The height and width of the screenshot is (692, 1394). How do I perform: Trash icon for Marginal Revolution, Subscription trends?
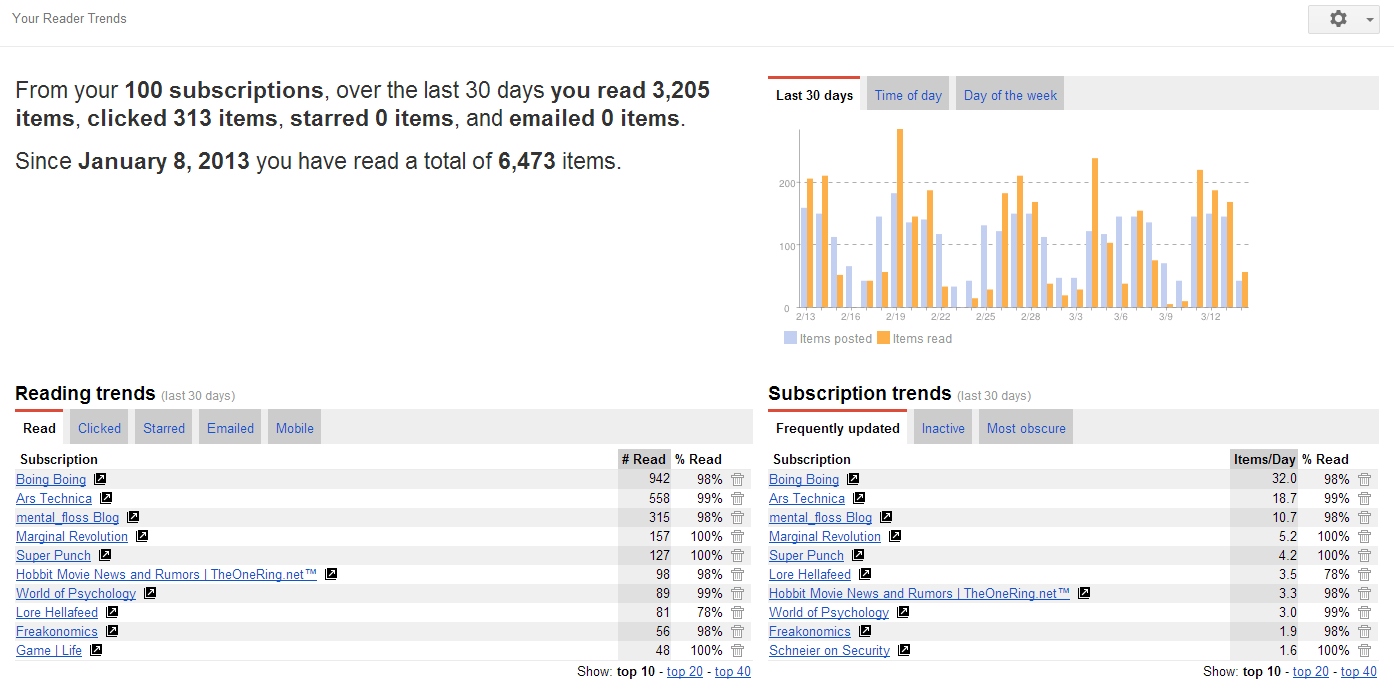1364,537
